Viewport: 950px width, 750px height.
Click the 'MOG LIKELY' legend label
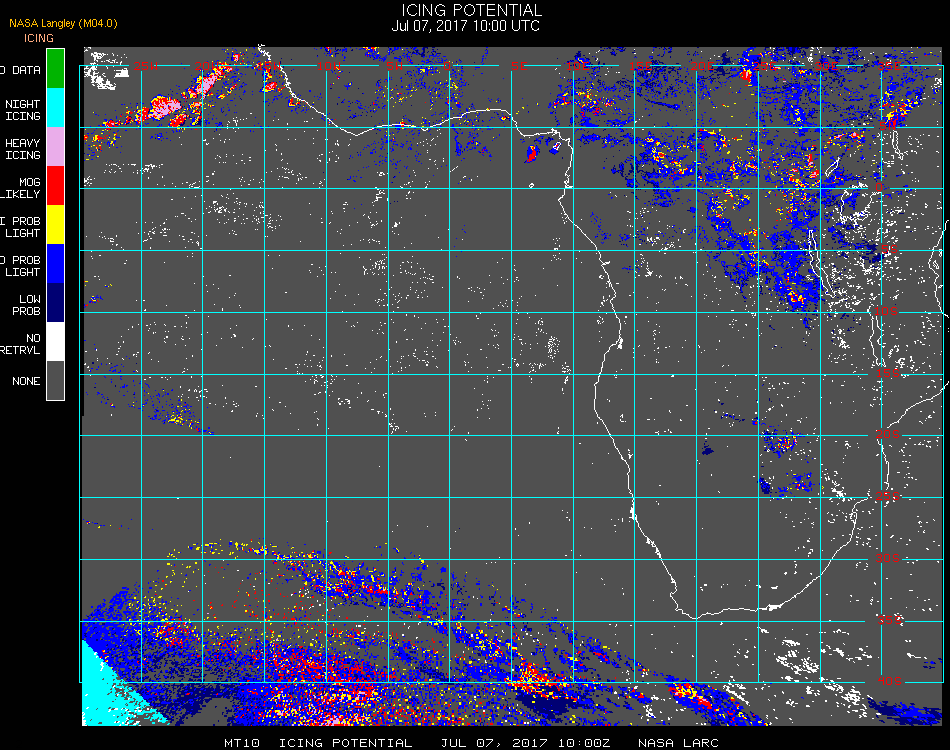pyautogui.click(x=22, y=188)
